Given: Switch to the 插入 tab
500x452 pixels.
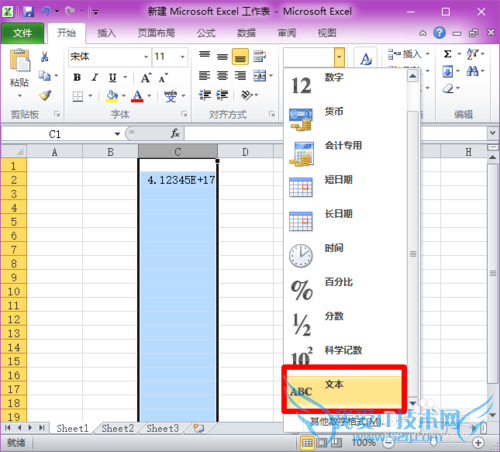Looking at the screenshot, I should (x=106, y=33).
